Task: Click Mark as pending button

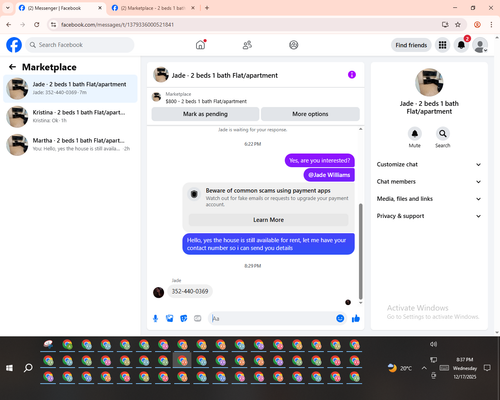Action: pos(205,114)
